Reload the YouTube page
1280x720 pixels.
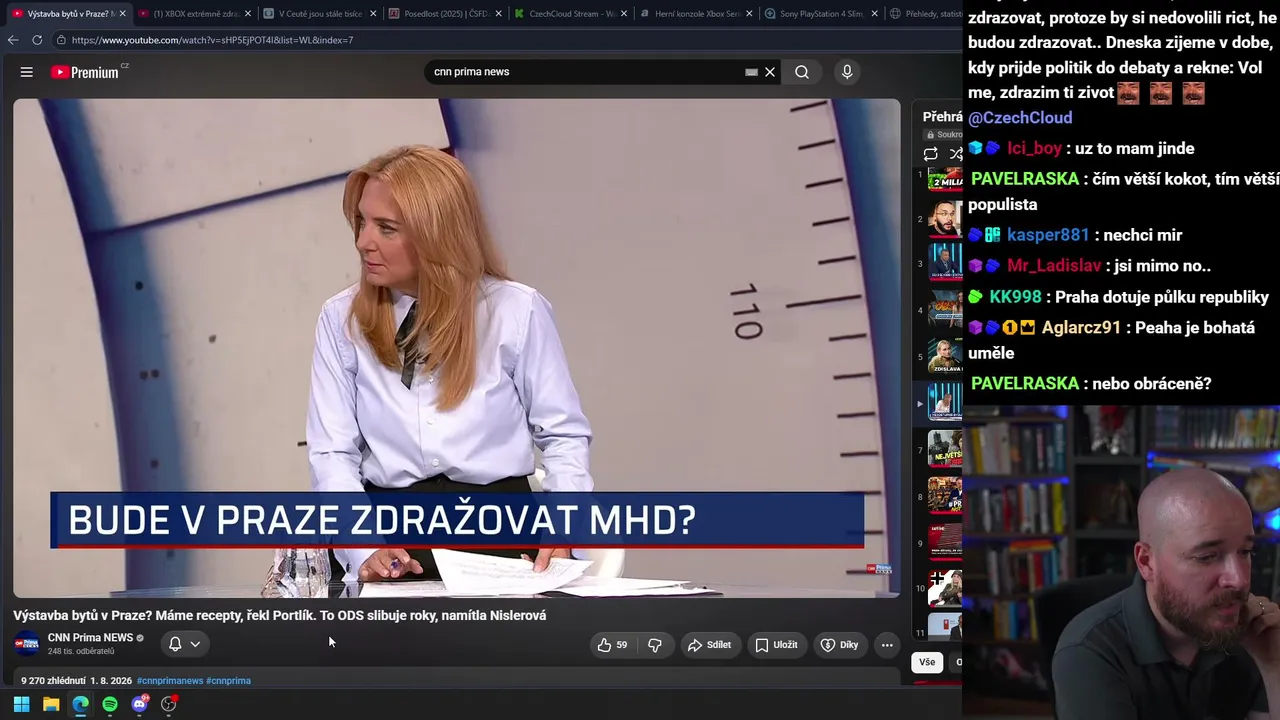37,40
